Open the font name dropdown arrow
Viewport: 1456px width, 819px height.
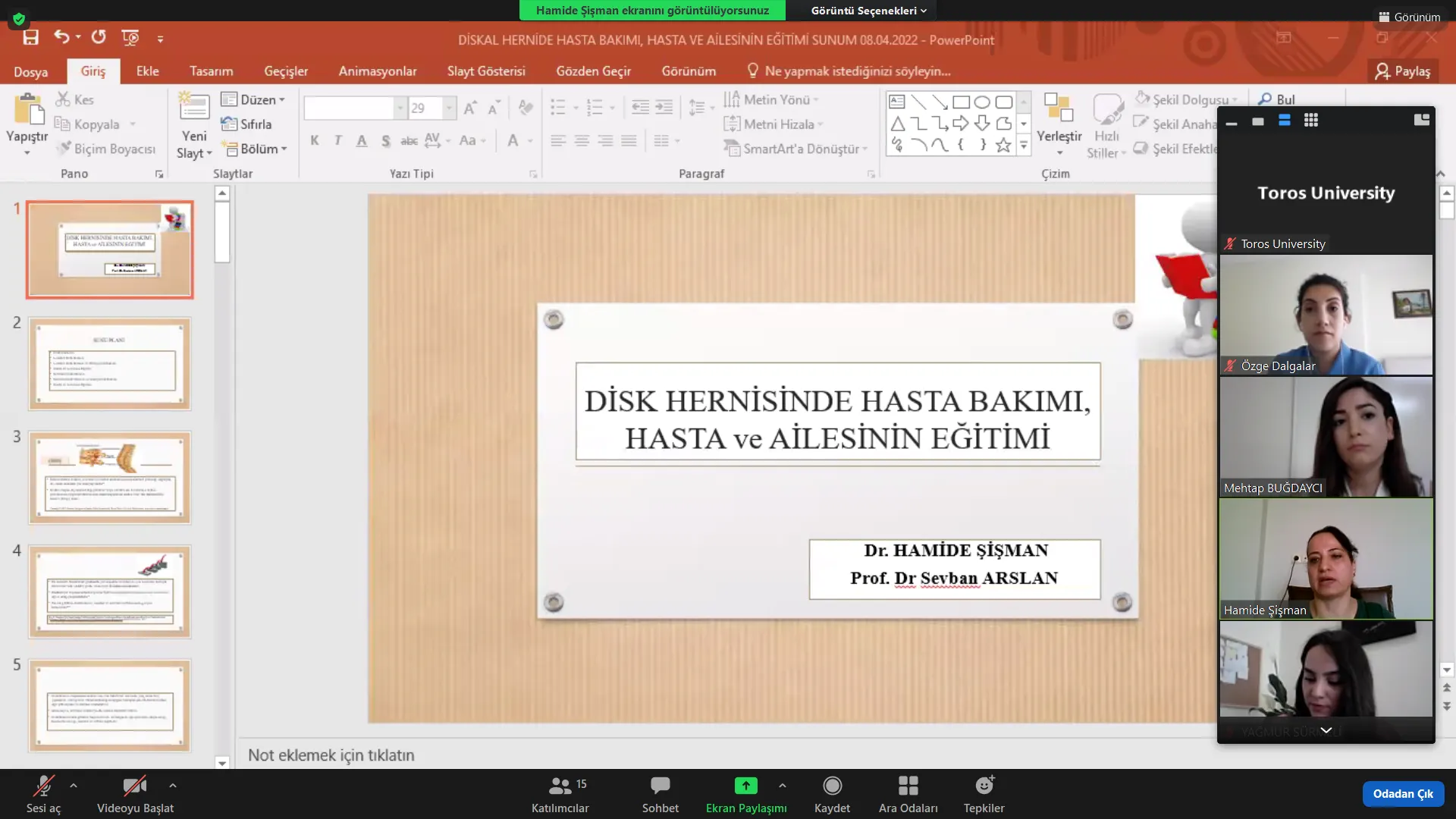click(x=400, y=108)
